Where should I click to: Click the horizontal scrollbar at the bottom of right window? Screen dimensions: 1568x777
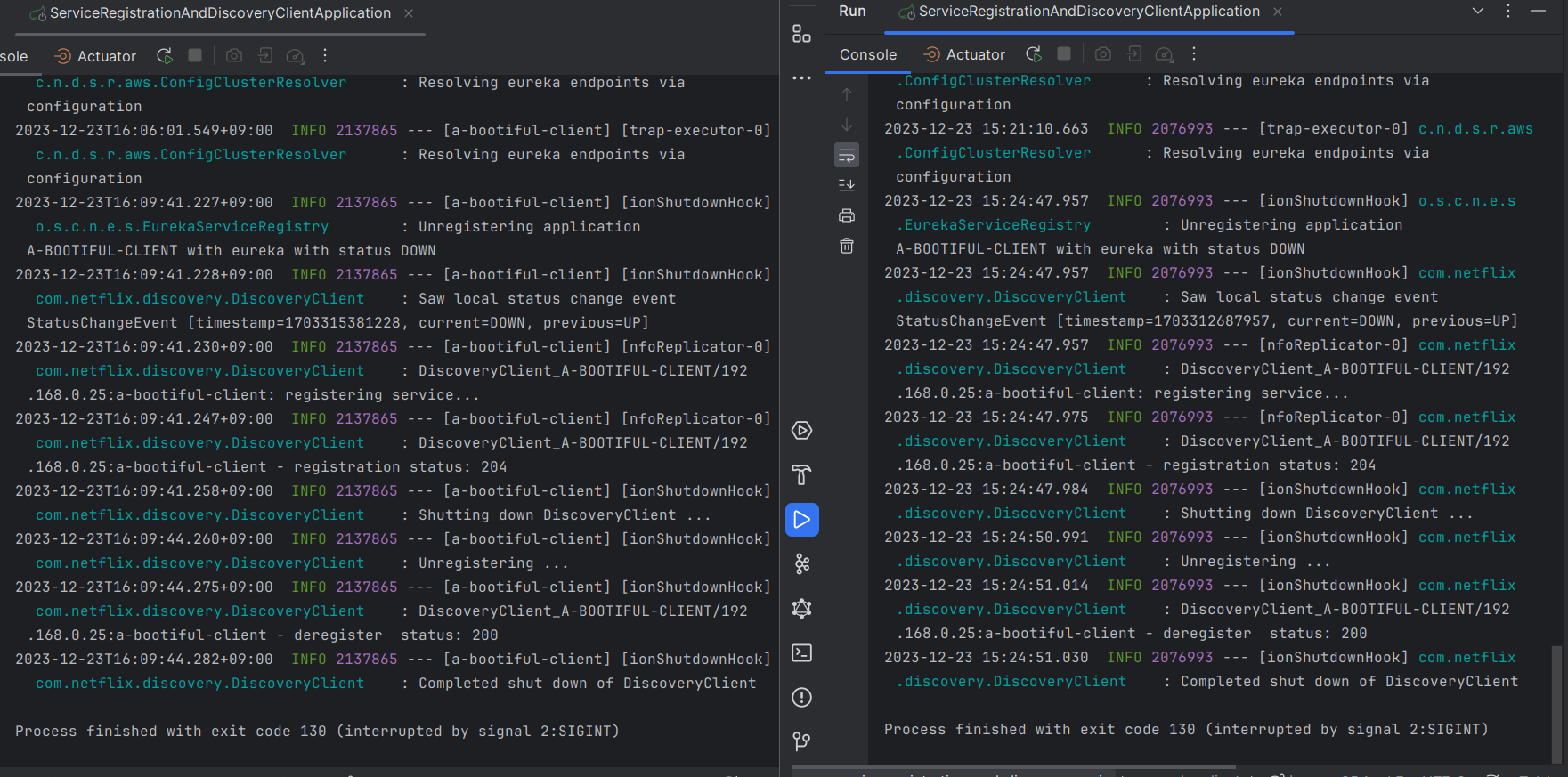[1013, 766]
